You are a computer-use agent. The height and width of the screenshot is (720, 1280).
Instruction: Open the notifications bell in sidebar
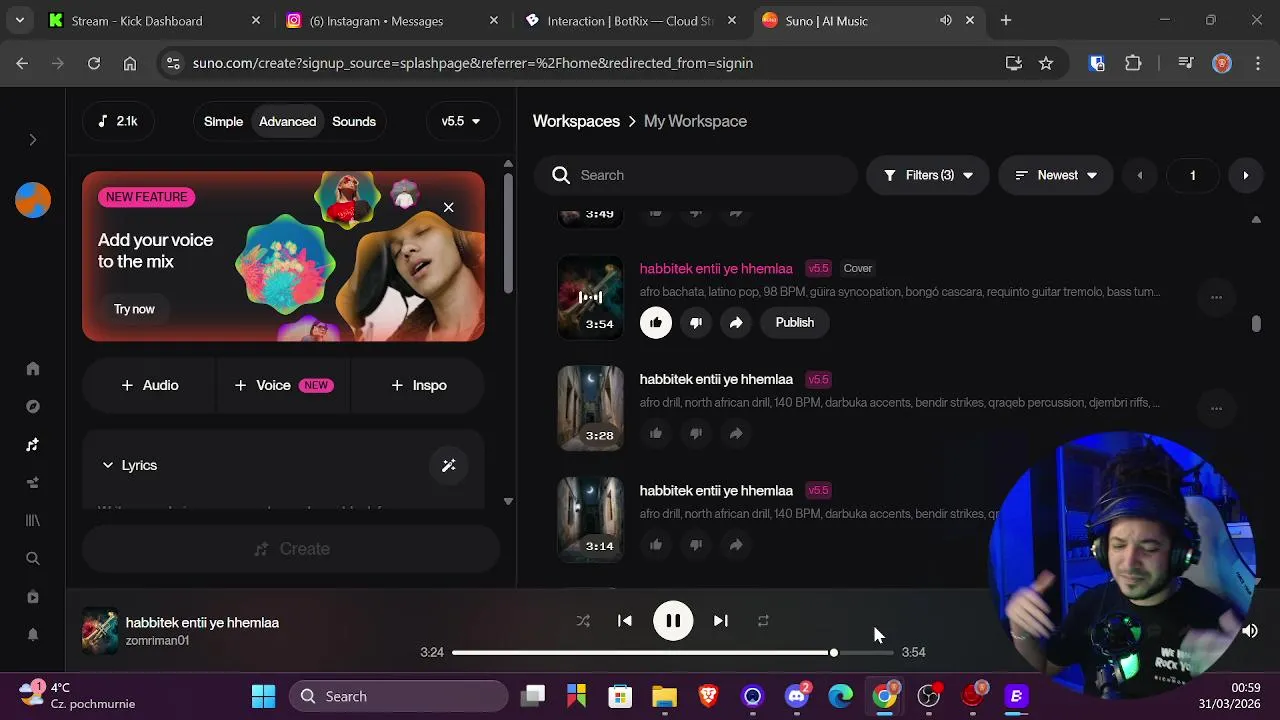click(x=33, y=635)
